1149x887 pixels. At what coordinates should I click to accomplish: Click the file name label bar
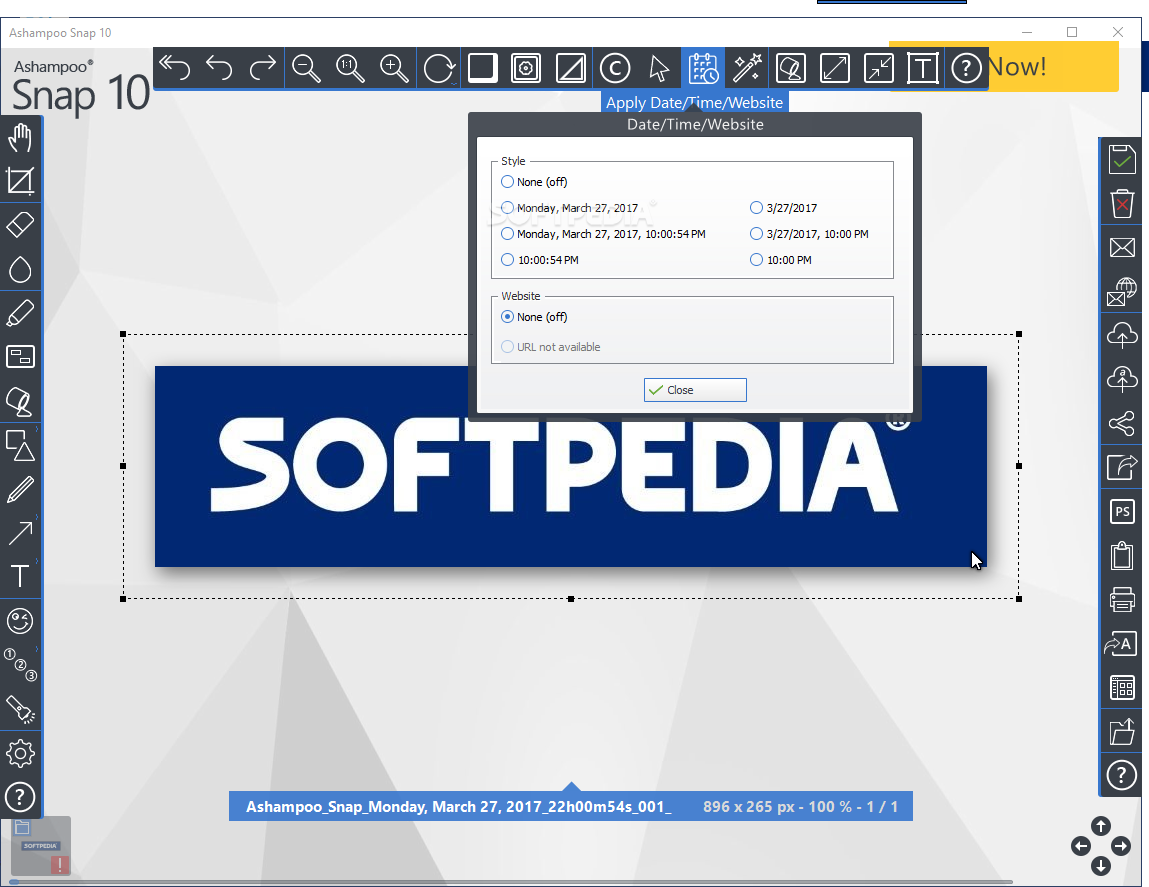[x=570, y=806]
